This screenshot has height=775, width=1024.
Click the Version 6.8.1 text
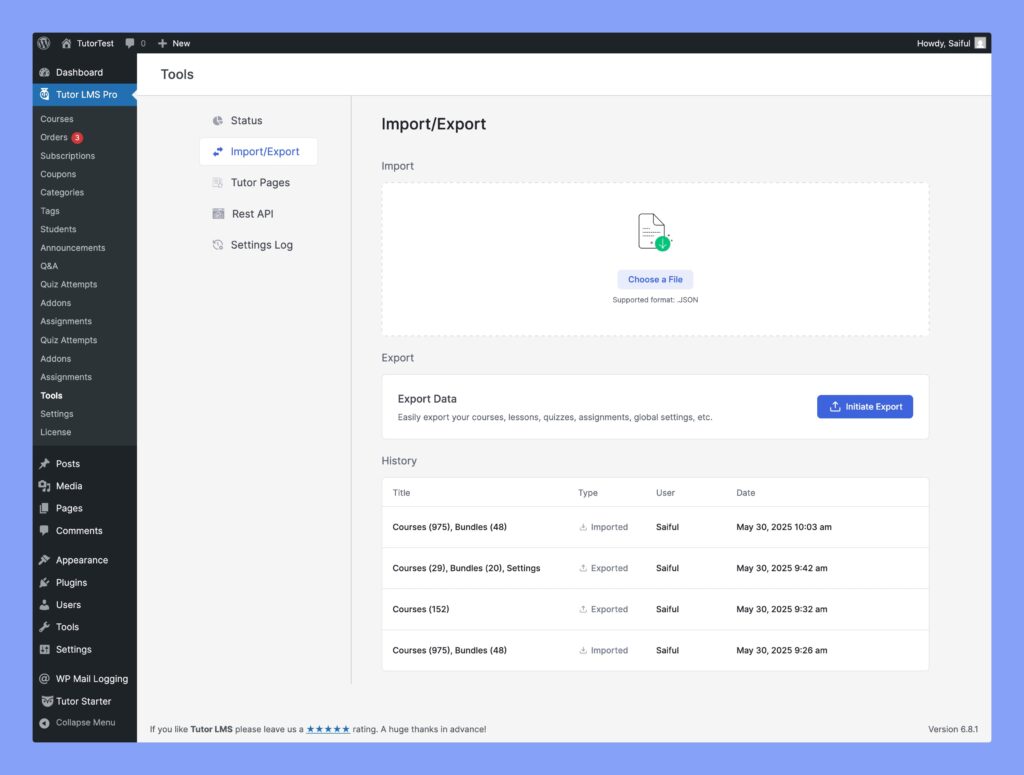953,729
